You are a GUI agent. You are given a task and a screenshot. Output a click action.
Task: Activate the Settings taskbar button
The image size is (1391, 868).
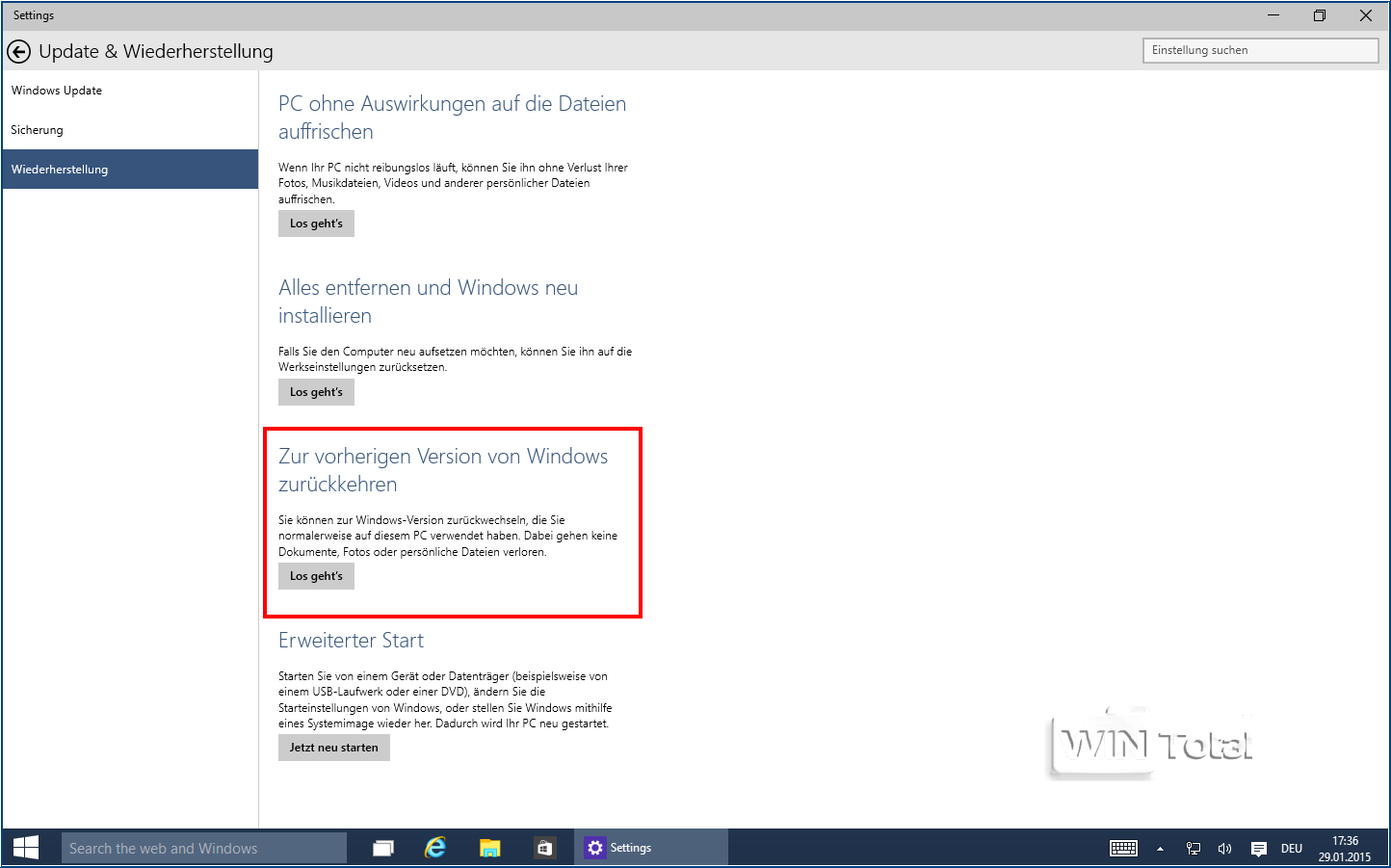[651, 848]
